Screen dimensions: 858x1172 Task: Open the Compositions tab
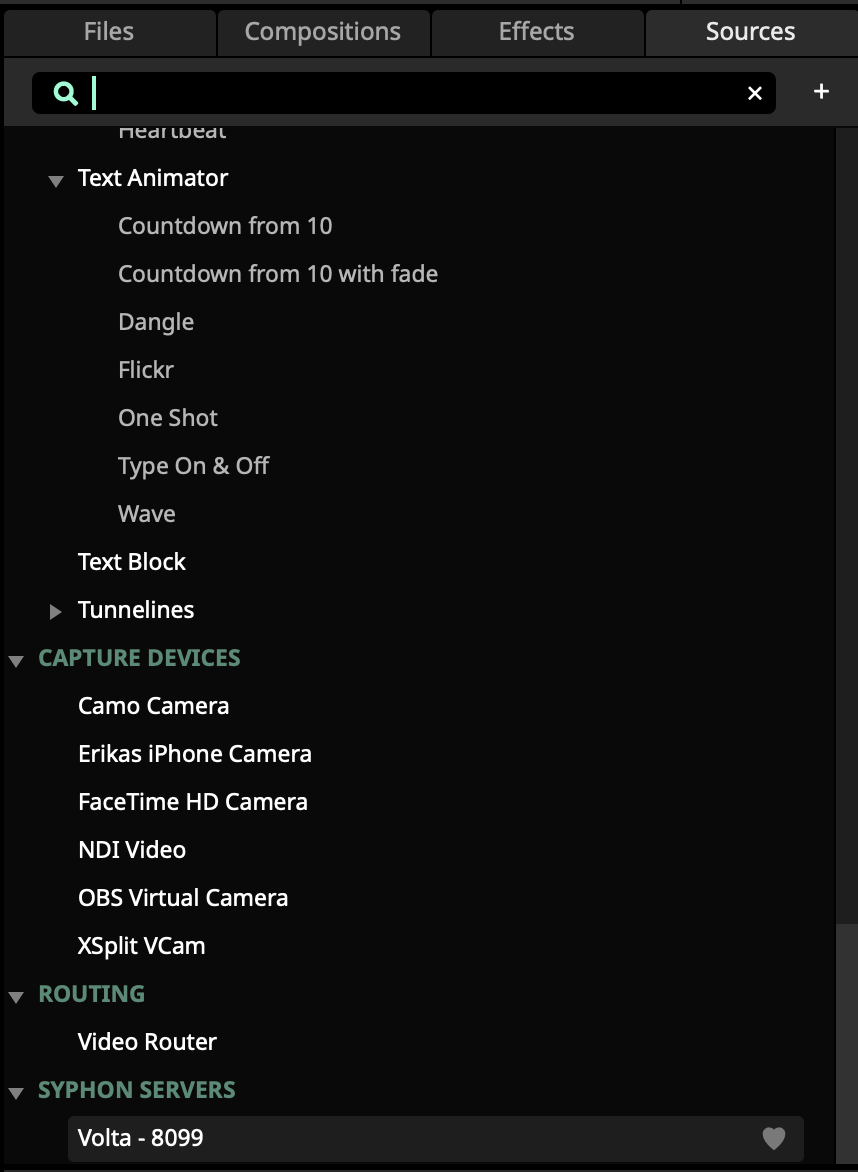(323, 32)
